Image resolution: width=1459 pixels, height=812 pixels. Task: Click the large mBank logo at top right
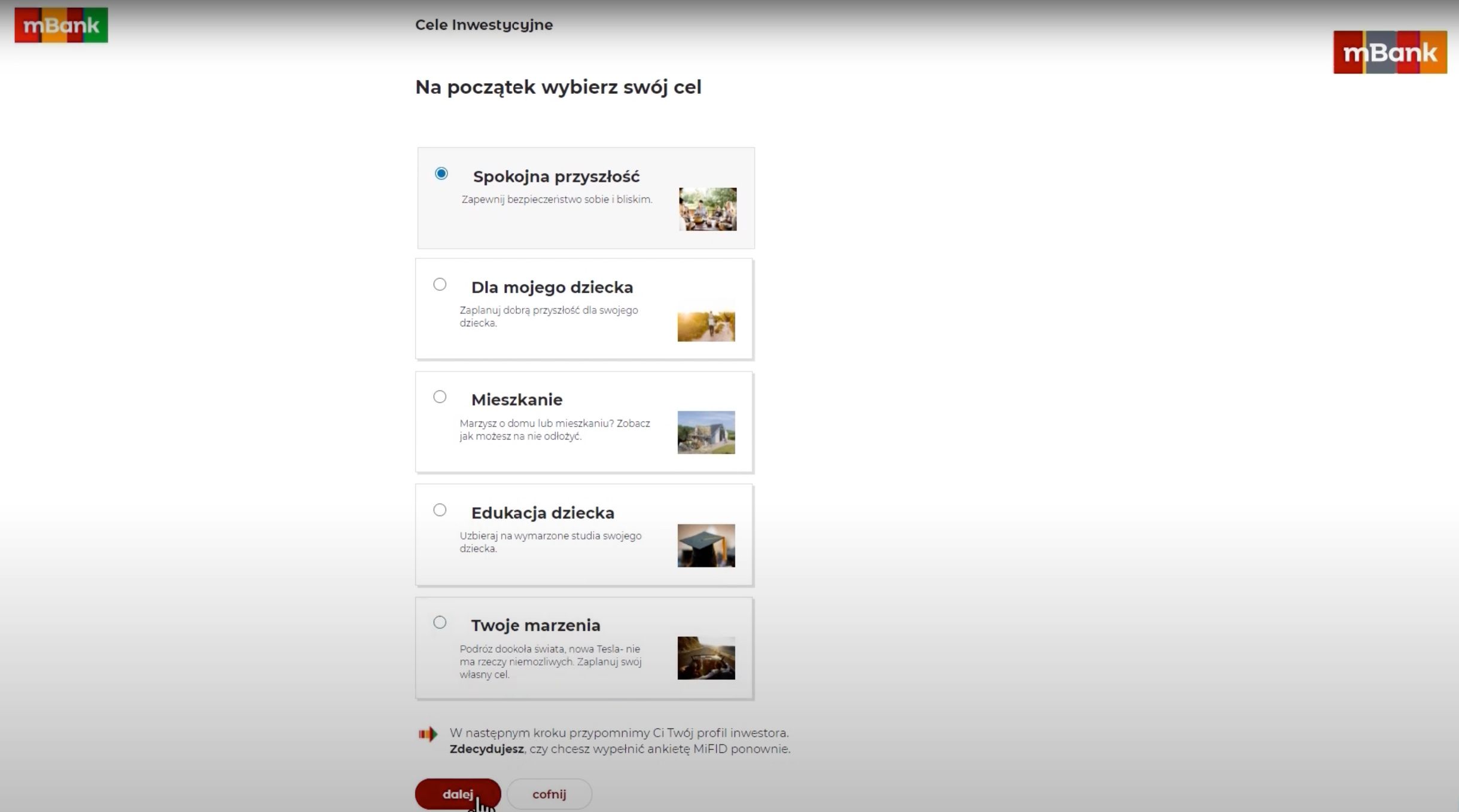(x=1390, y=53)
